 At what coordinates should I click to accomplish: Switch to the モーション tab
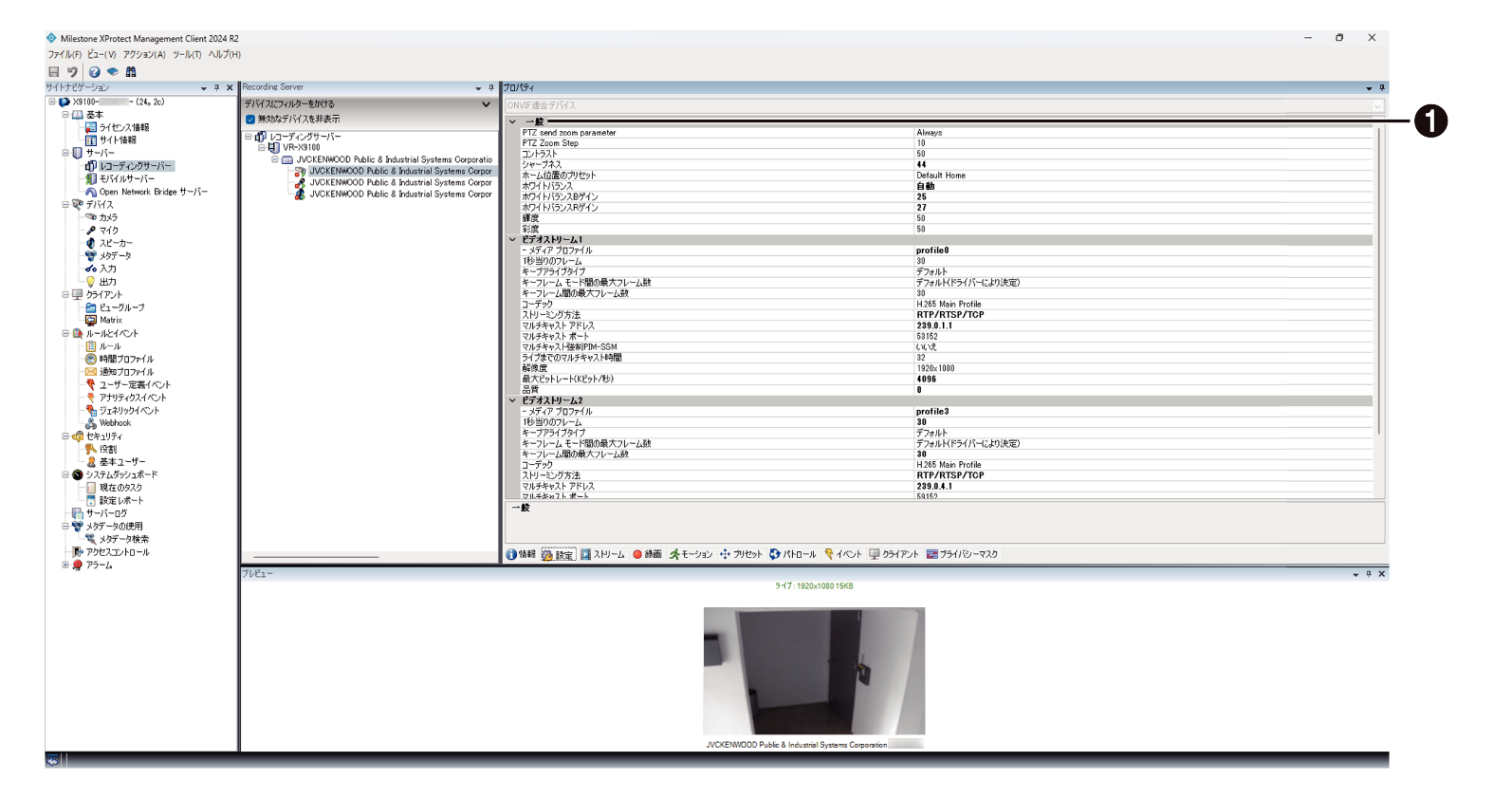tap(691, 555)
